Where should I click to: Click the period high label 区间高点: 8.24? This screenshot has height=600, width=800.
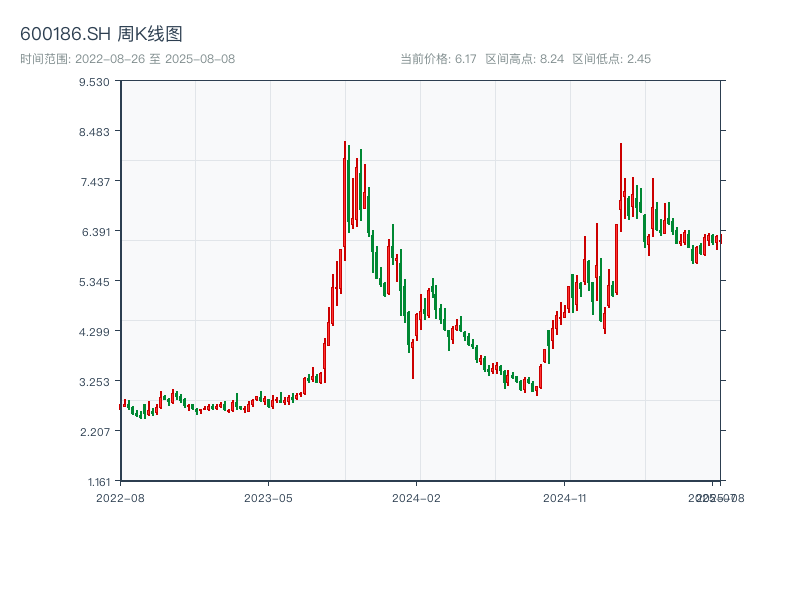click(x=524, y=59)
